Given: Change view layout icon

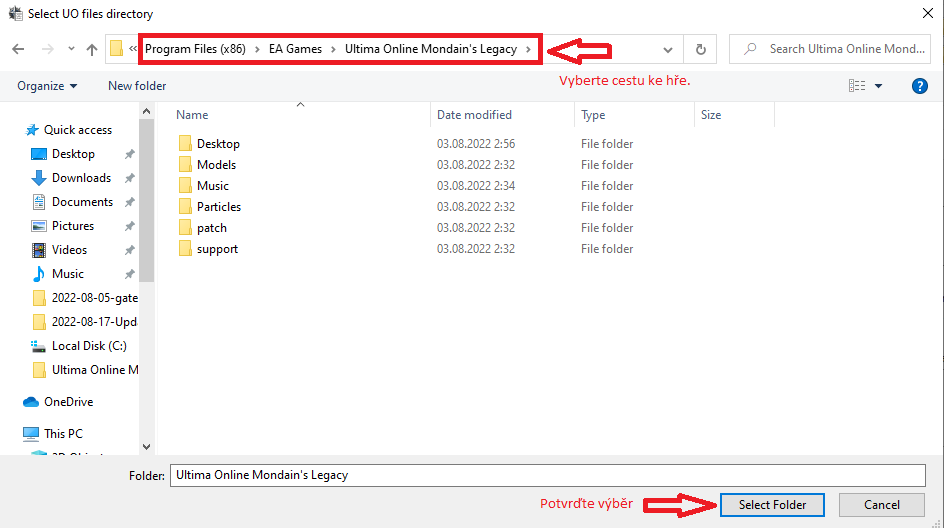Looking at the screenshot, I should tap(857, 85).
